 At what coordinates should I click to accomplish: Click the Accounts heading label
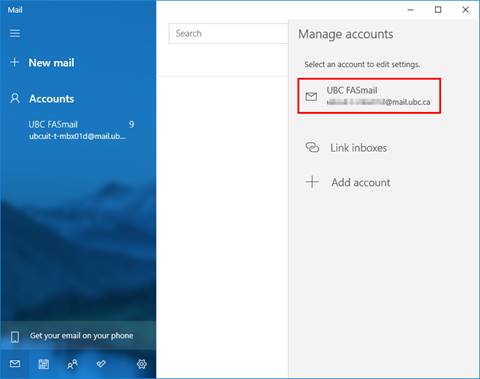point(51,99)
